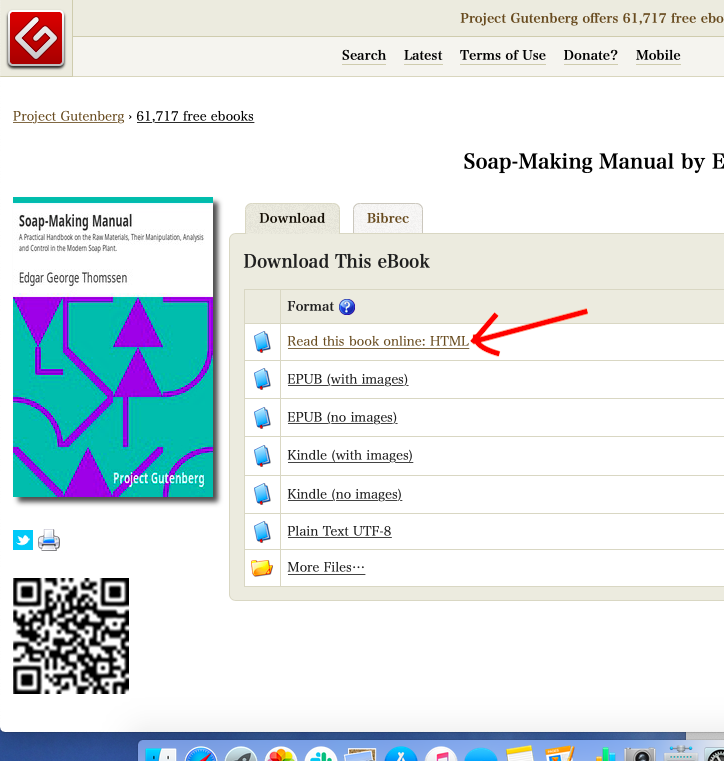This screenshot has height=761, width=724.
Task: Open the Mobile navigation link
Action: click(x=658, y=55)
